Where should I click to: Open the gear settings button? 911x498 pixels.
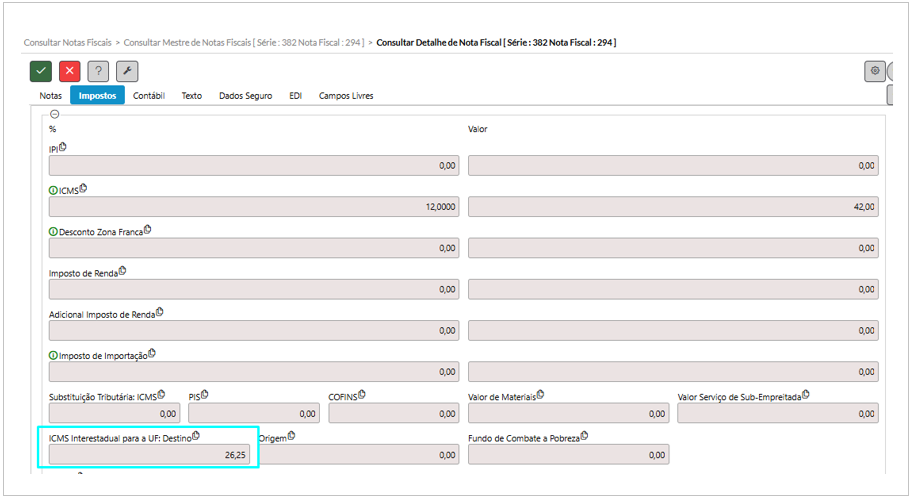click(875, 71)
